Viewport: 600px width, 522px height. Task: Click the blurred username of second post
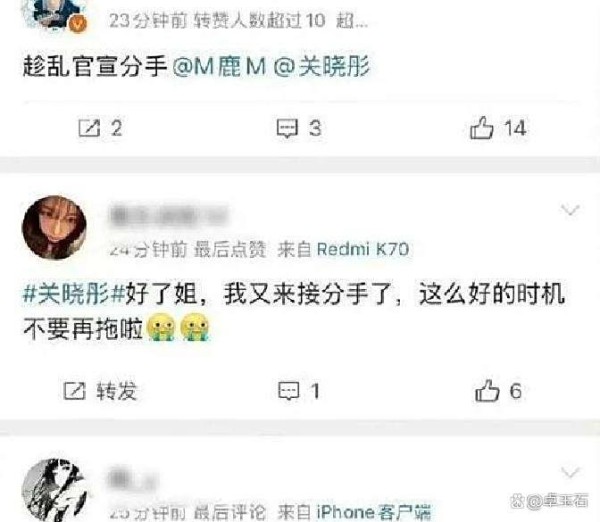pos(168,215)
